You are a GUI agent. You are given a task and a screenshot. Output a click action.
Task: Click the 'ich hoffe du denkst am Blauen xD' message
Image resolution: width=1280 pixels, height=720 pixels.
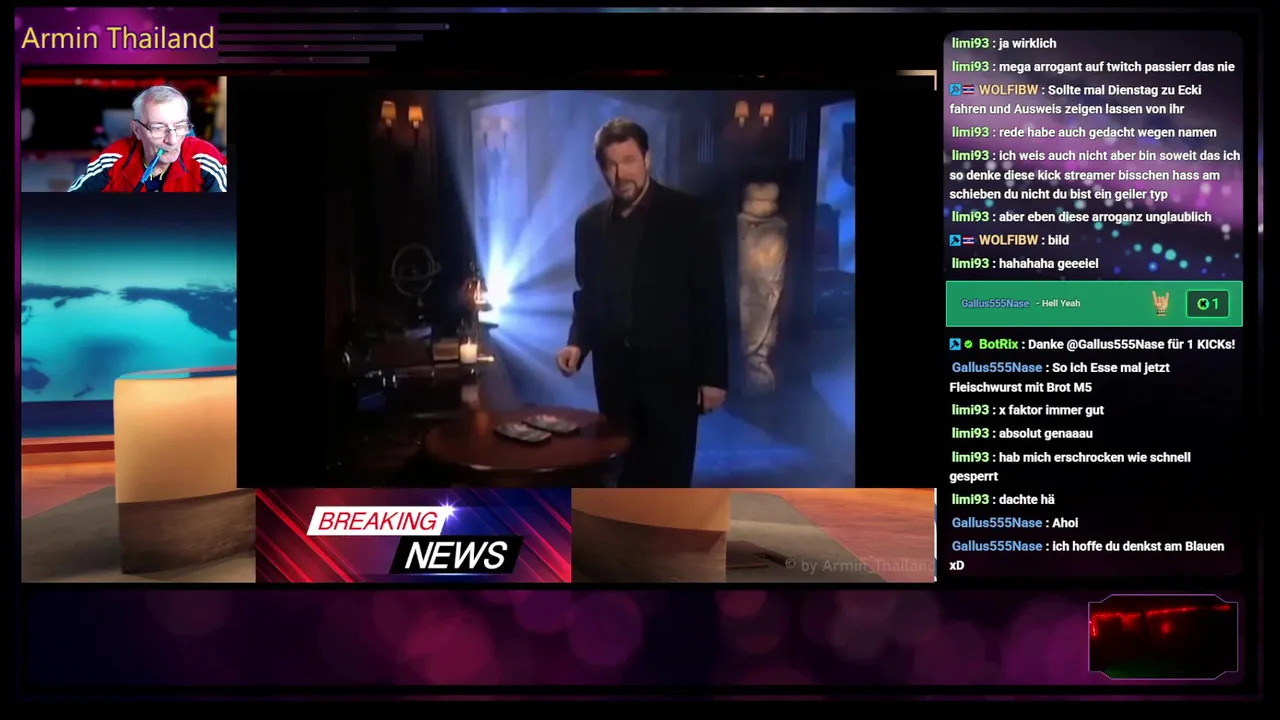(1087, 556)
